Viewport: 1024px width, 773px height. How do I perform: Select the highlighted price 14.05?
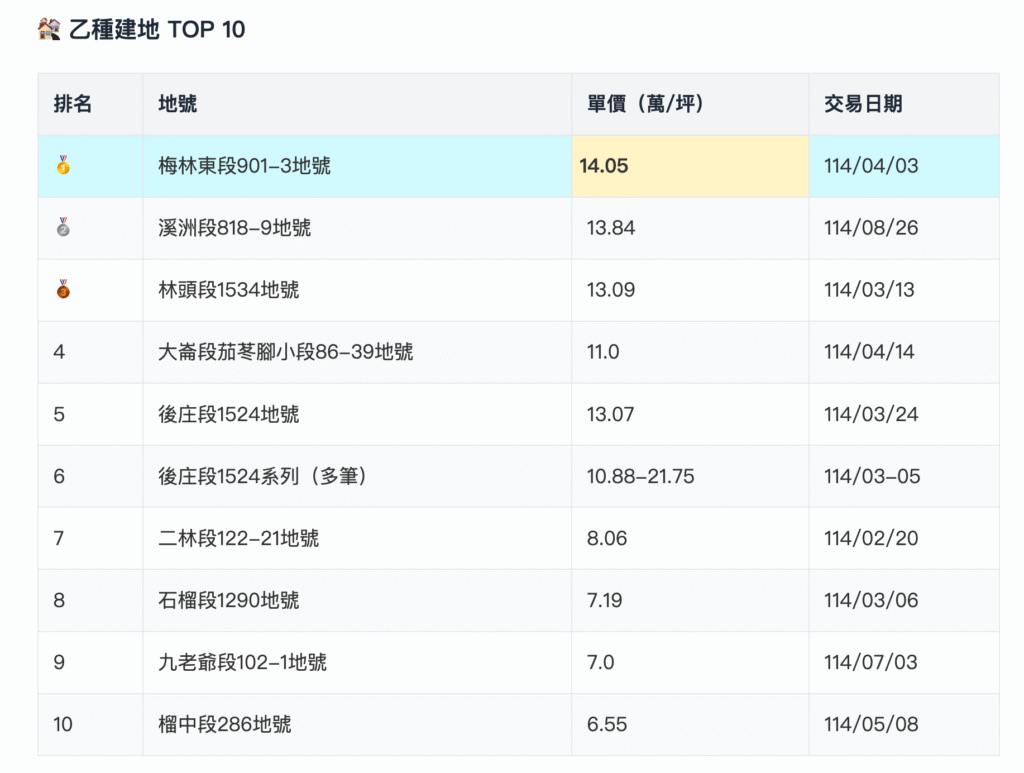point(604,166)
